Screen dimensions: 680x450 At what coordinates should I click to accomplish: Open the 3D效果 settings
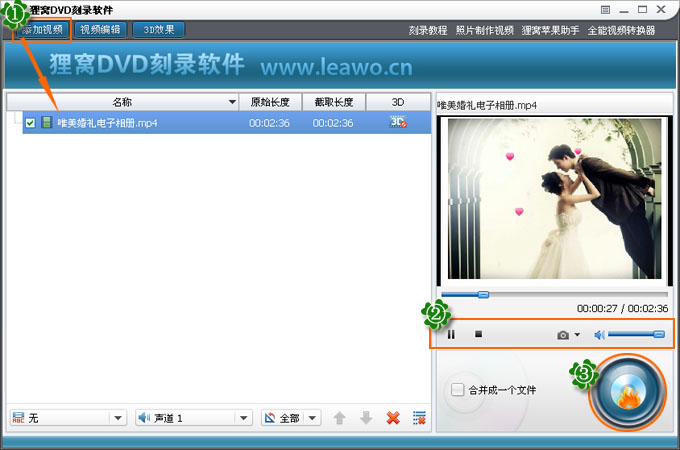pyautogui.click(x=159, y=29)
